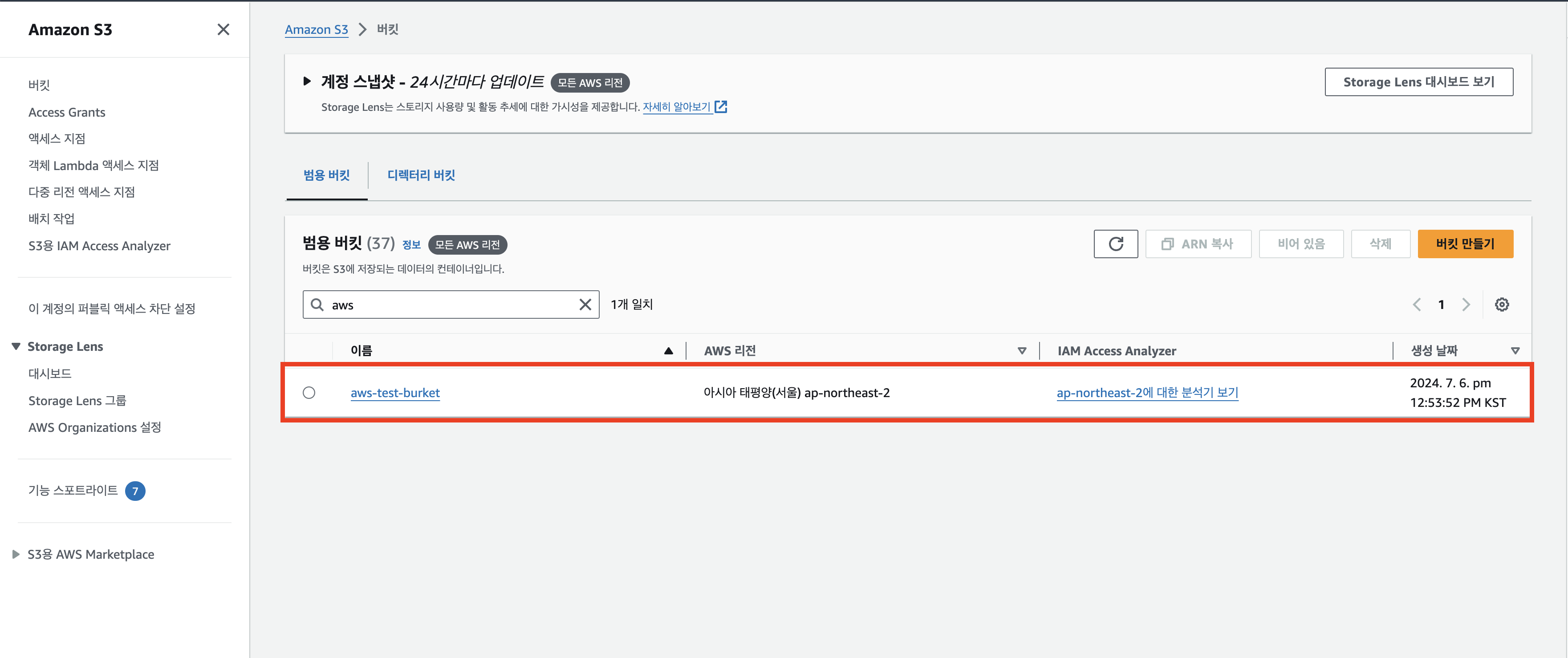Open the aws-test-burket bucket link

395,393
